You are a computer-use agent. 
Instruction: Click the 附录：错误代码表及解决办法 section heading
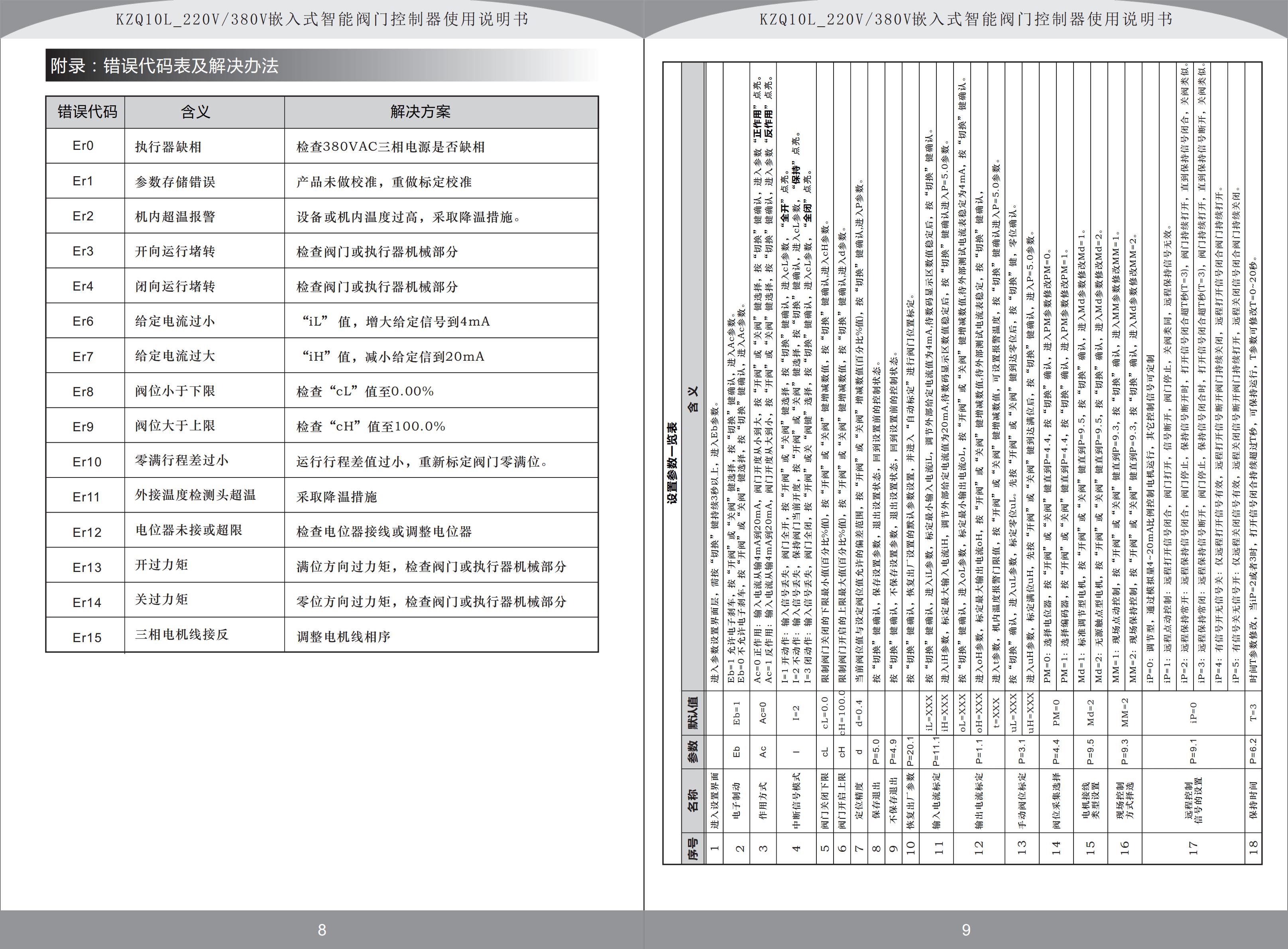point(164,66)
